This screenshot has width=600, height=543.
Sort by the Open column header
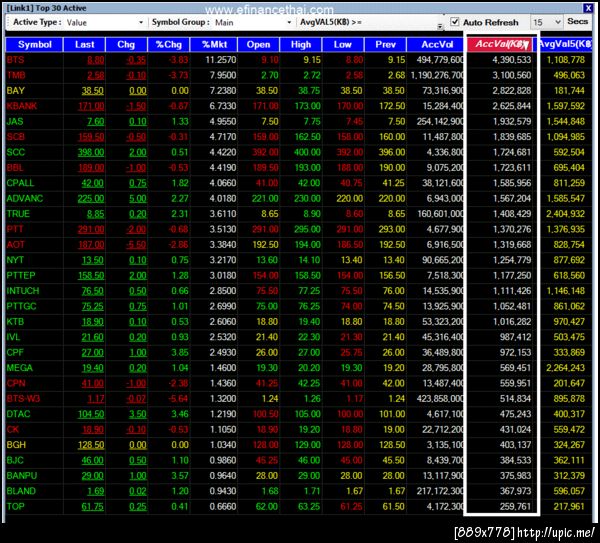[259, 45]
